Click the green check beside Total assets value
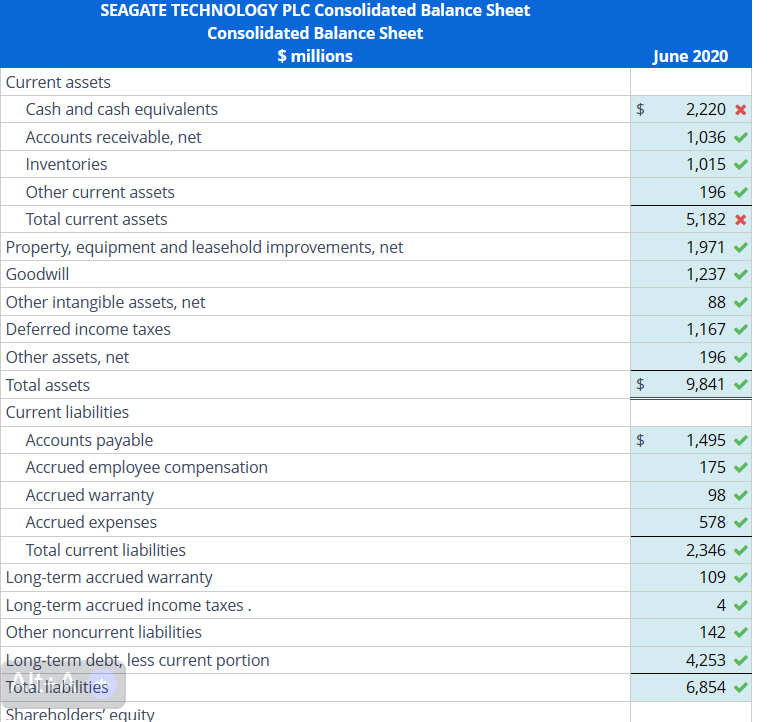Image resolution: width=773 pixels, height=722 pixels. [x=740, y=384]
